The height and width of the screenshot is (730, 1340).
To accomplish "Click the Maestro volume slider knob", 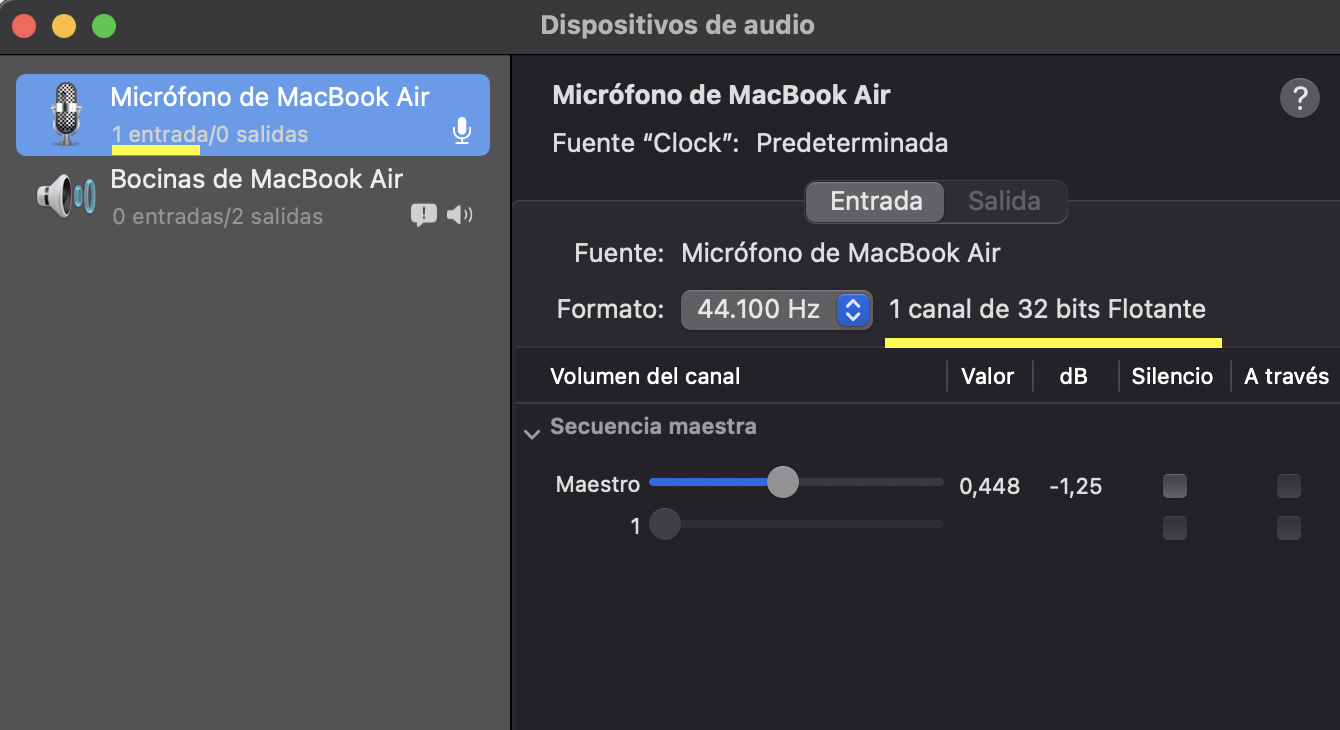I will [783, 482].
